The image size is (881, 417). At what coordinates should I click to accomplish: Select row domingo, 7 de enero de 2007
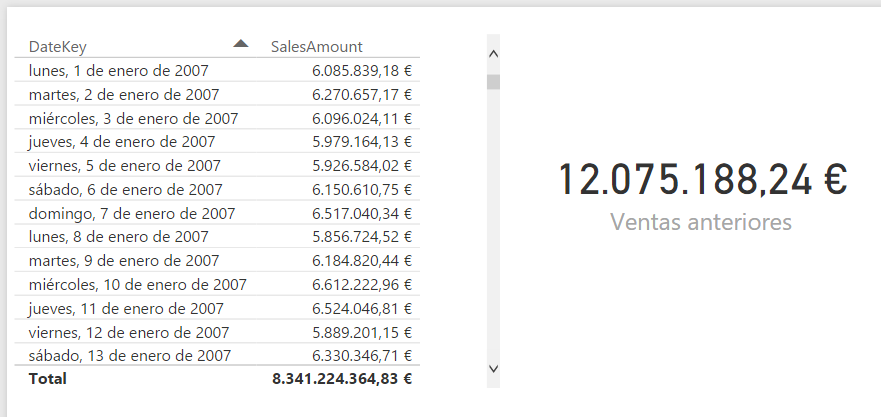tap(217, 213)
